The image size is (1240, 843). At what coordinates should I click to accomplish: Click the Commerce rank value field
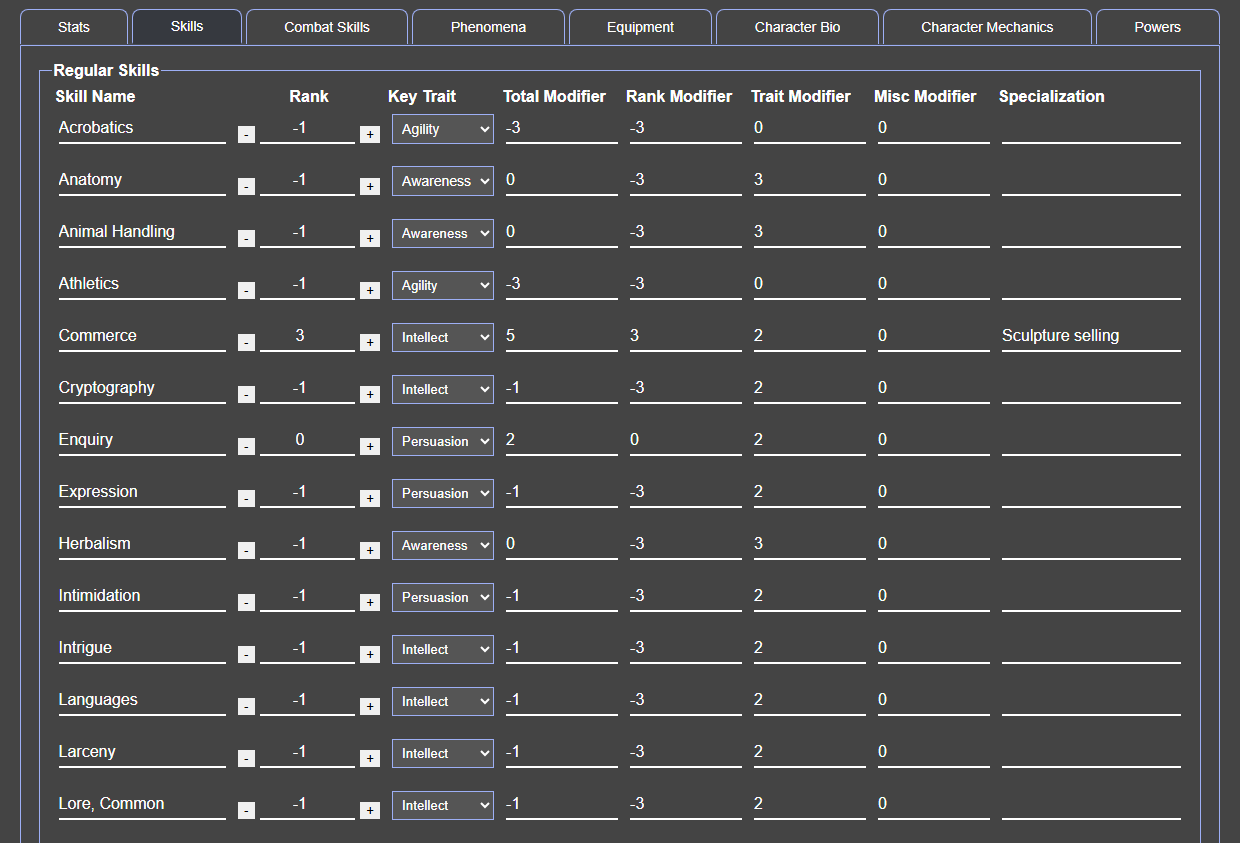point(307,336)
